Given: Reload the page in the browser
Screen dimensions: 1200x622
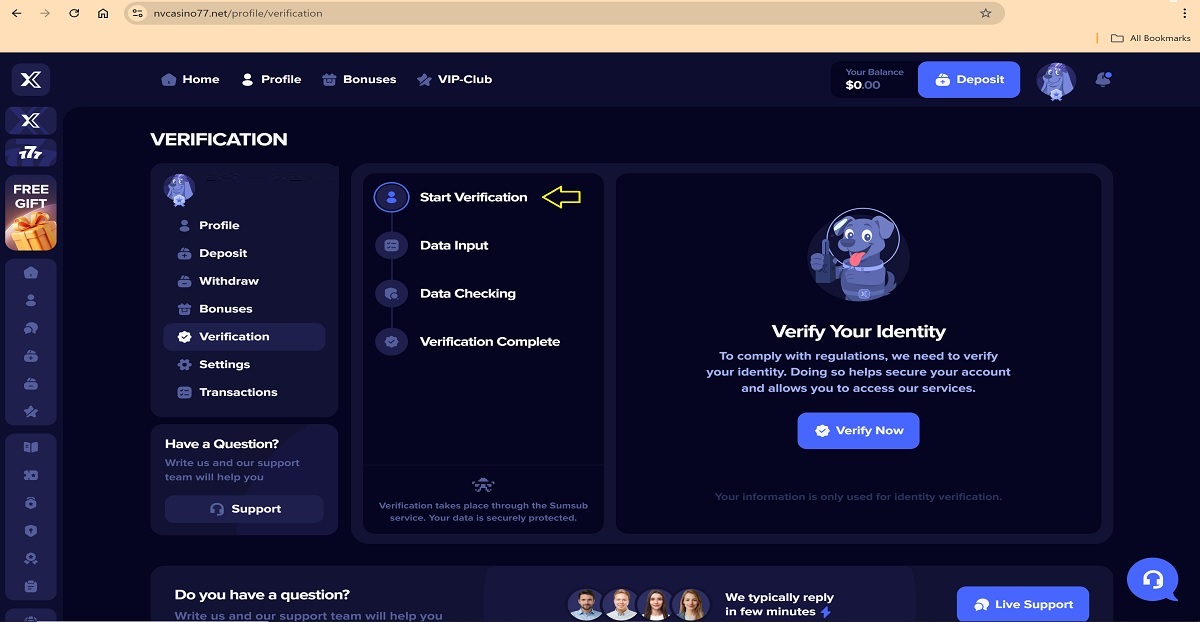Looking at the screenshot, I should [74, 14].
